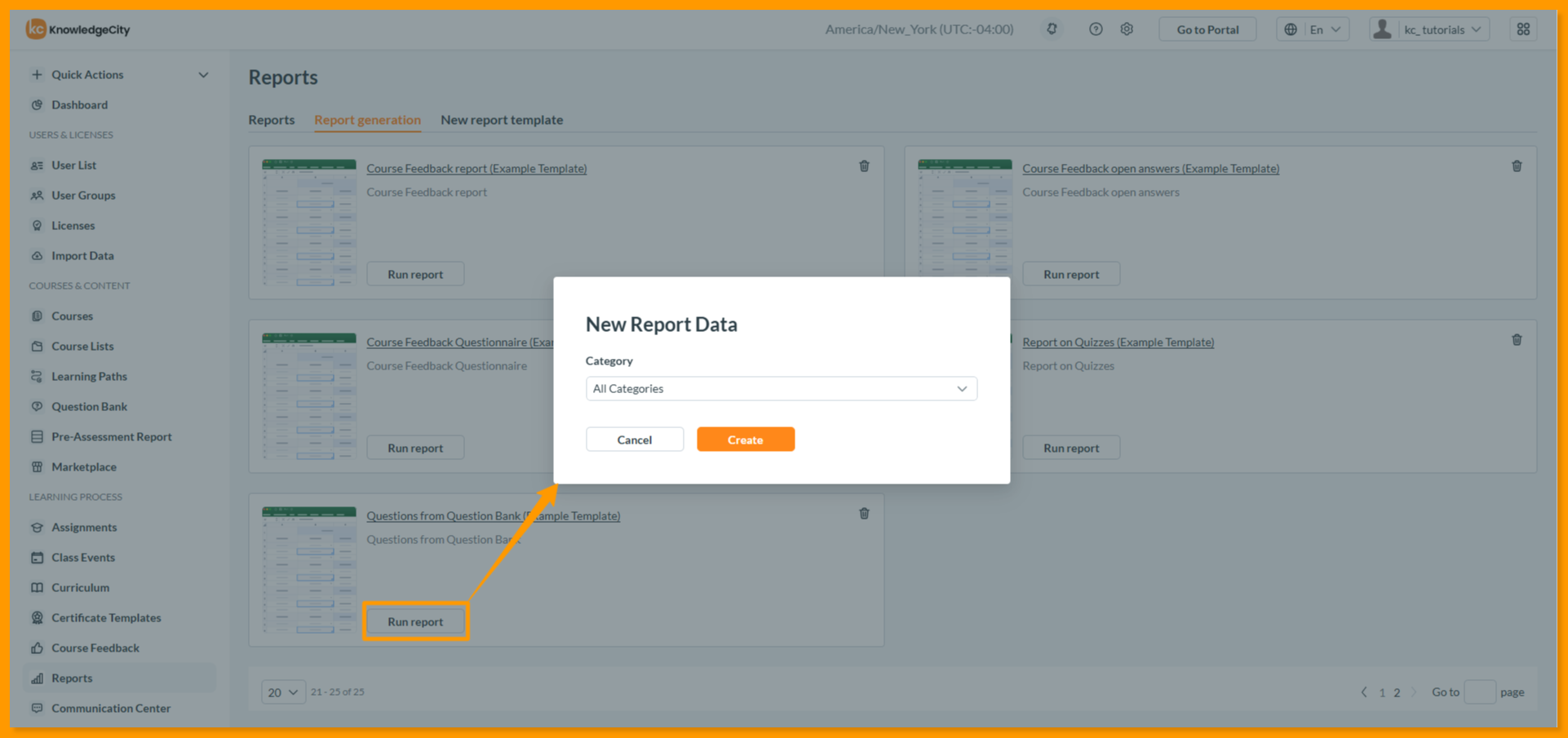This screenshot has width=1568, height=738.
Task: Open Learning Paths in sidebar
Action: coord(89,376)
